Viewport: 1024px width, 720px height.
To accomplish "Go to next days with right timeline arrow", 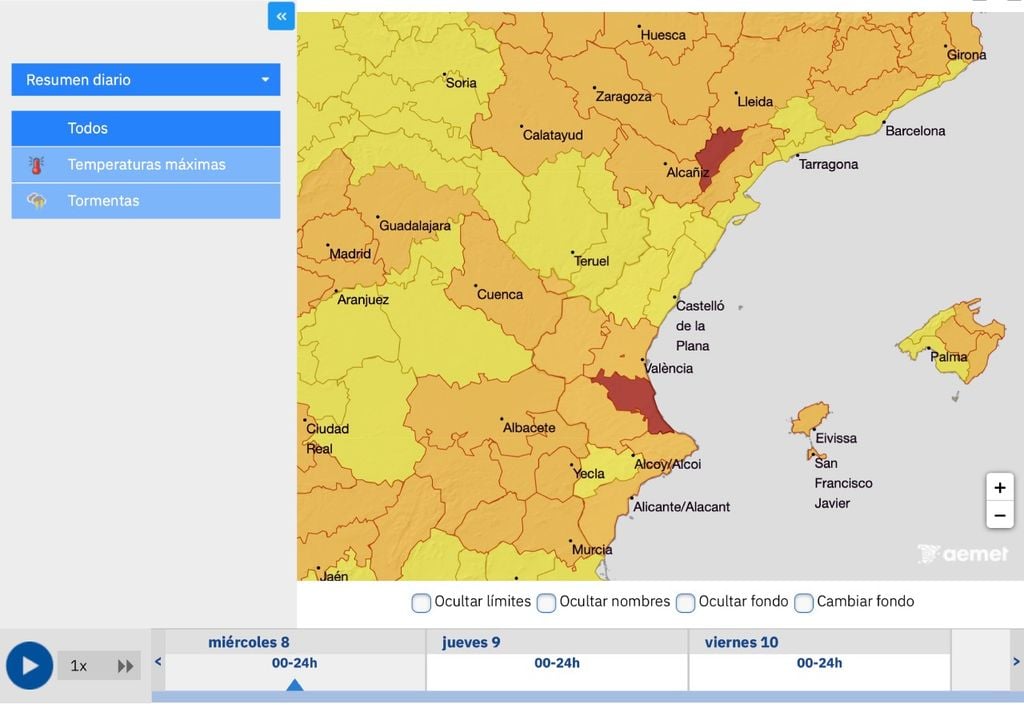I will point(1016,661).
